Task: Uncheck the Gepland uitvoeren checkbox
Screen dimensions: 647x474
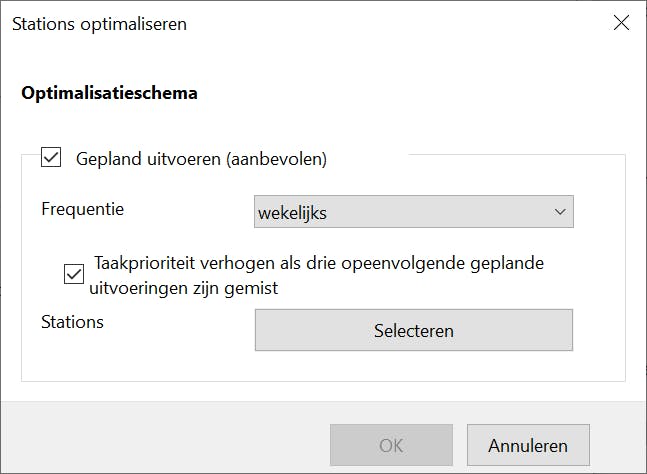Action: coord(51,157)
